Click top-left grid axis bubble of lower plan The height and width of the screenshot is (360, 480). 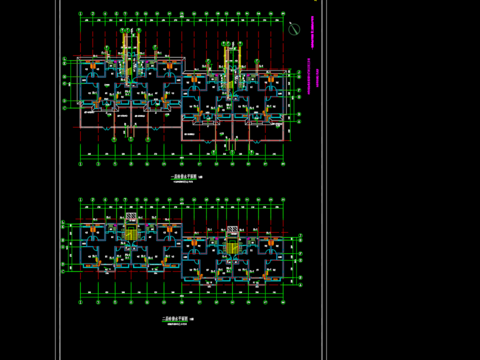pyautogui.click(x=80, y=200)
